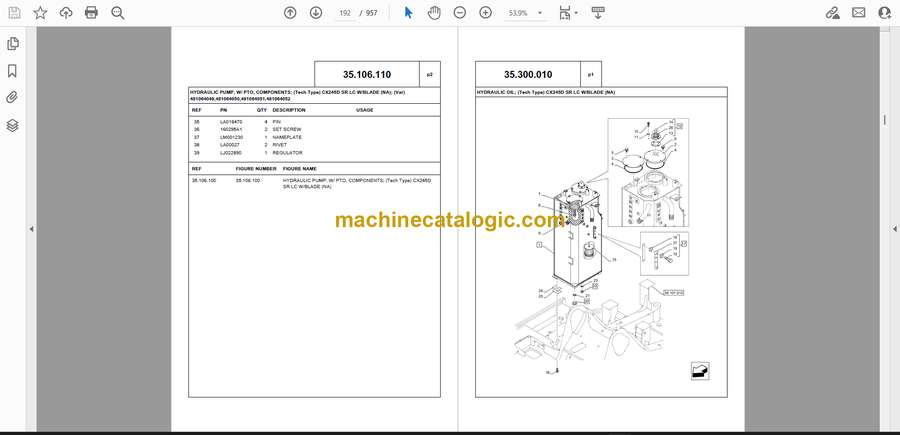Screen dimensions: 900x435
Task: Click the FIGURE NAME column header
Action: tap(300, 169)
